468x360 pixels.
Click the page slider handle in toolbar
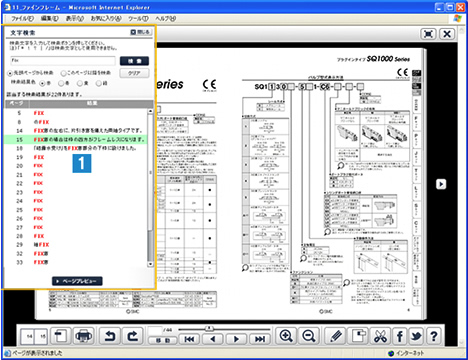click(209, 329)
